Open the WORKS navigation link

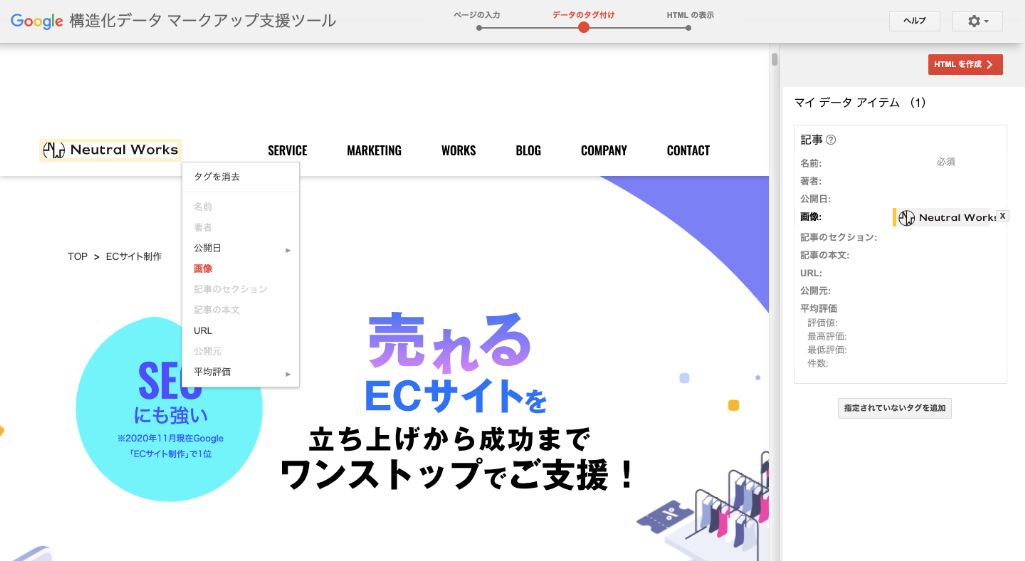(458, 150)
